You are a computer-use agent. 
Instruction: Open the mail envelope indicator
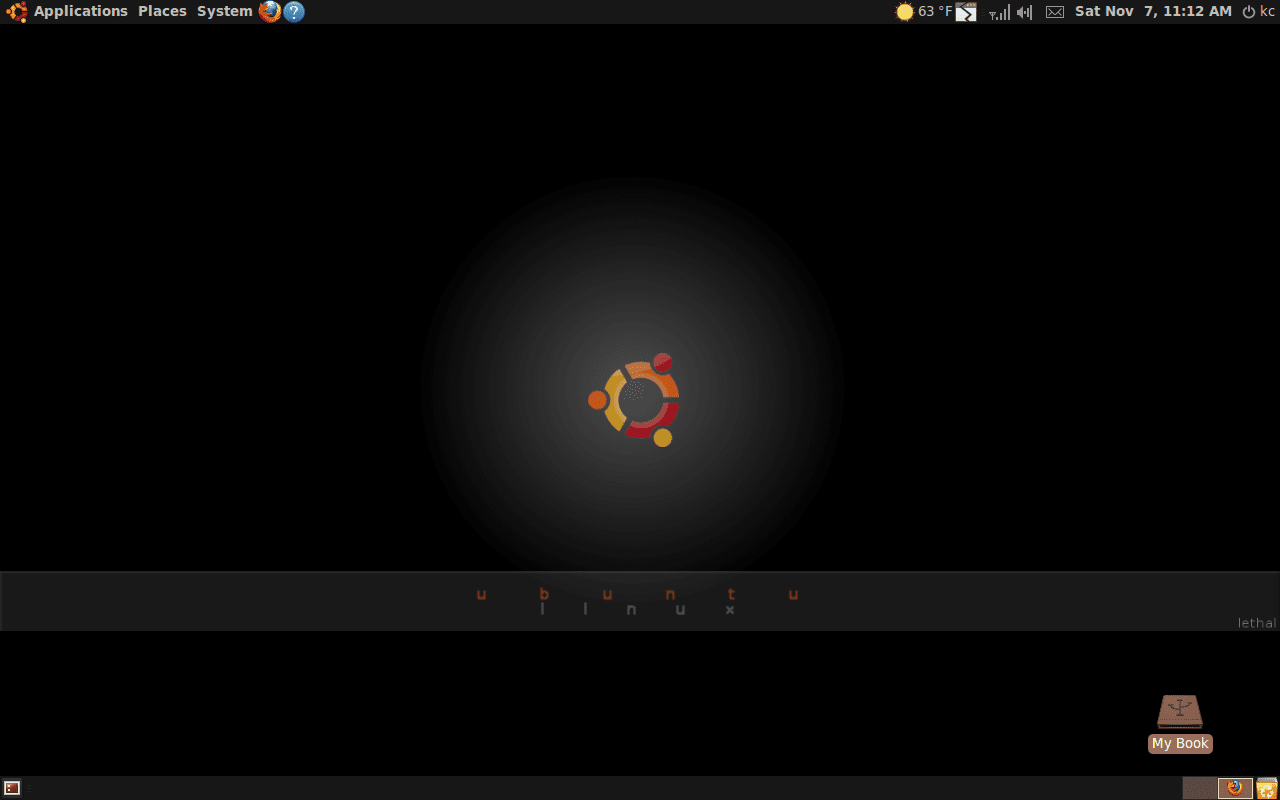1055,12
